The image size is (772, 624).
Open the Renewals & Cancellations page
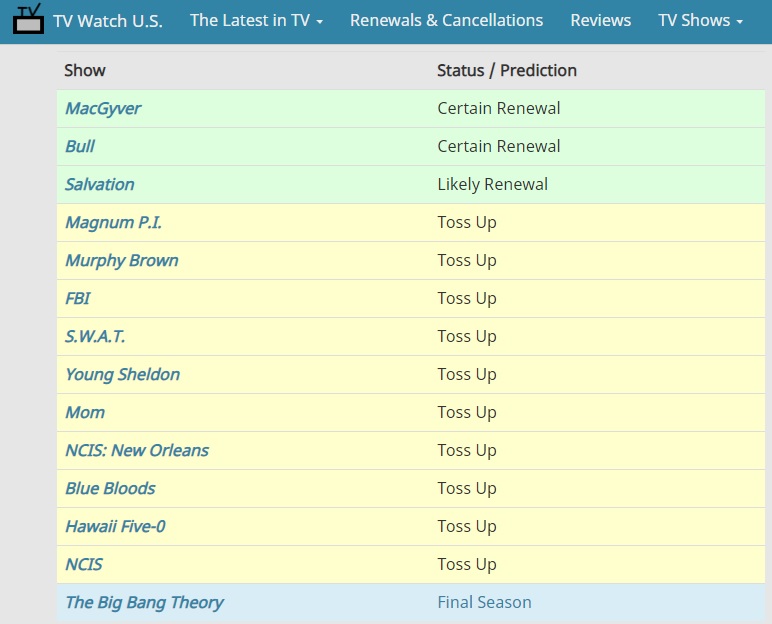447,20
